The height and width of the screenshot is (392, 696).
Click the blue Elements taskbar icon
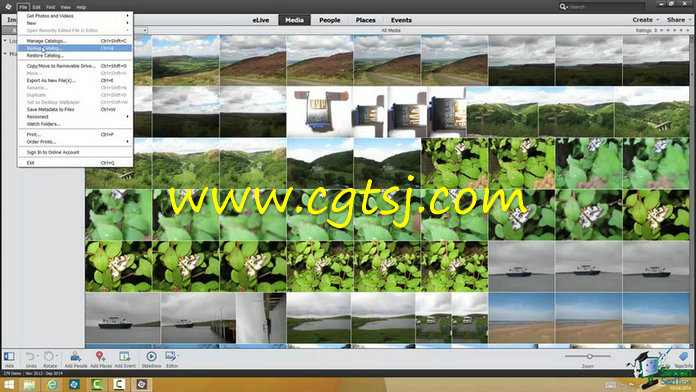click(74, 384)
